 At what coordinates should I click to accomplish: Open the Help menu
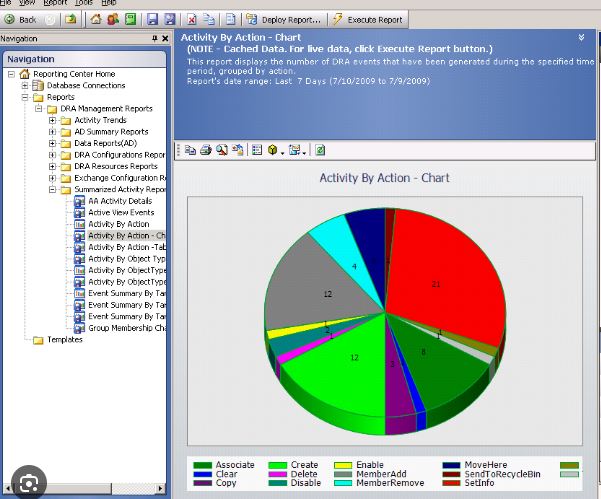pos(108,3)
